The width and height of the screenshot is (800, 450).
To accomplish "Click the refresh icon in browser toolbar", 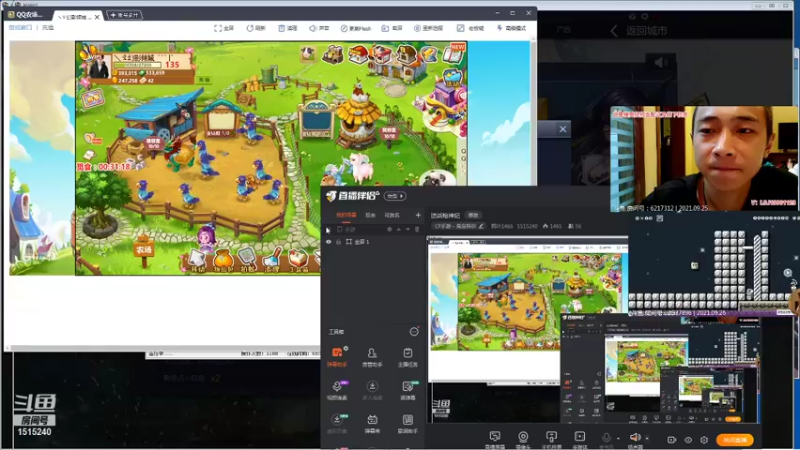I will (x=249, y=28).
